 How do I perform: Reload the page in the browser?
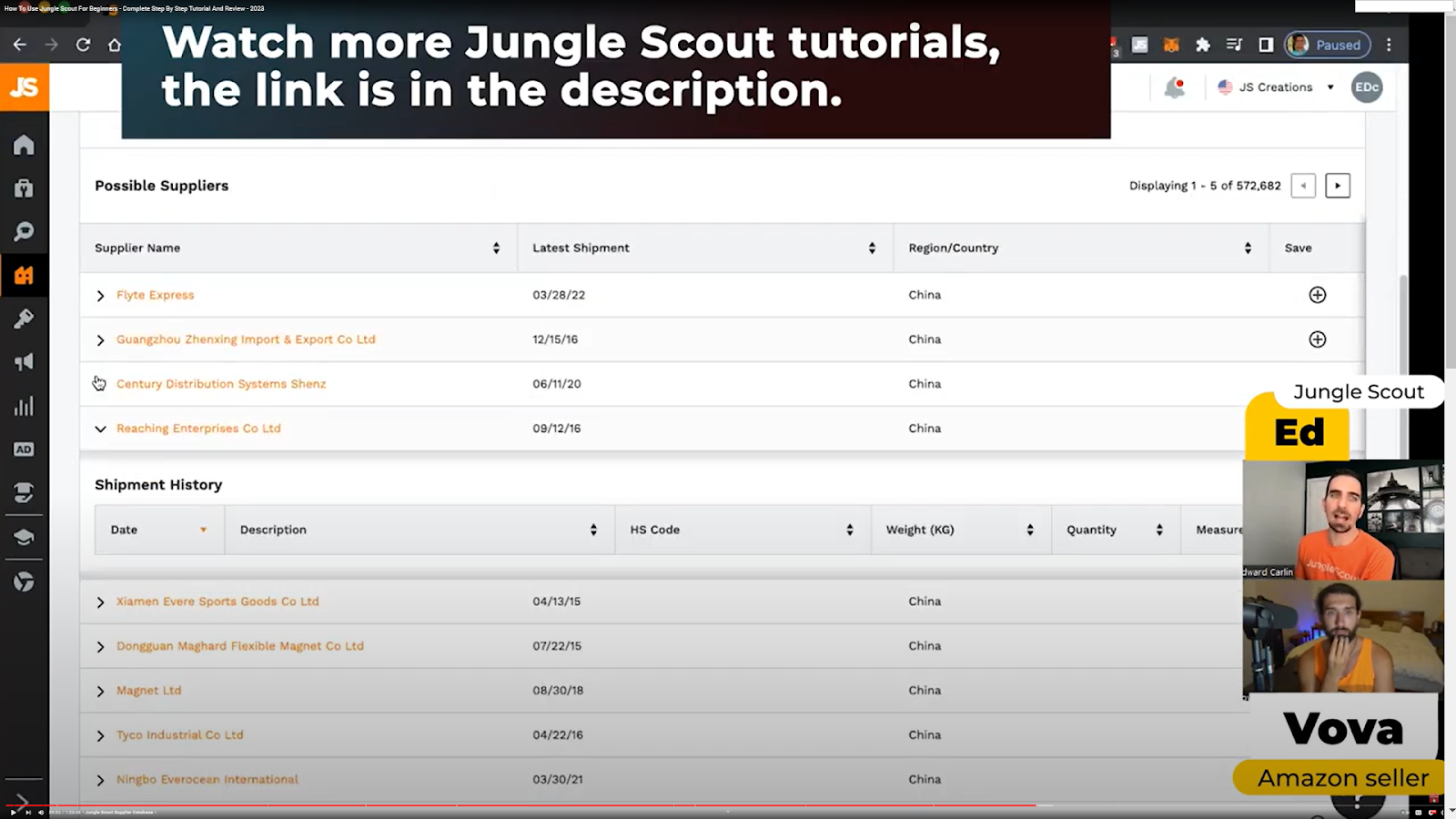(x=83, y=45)
